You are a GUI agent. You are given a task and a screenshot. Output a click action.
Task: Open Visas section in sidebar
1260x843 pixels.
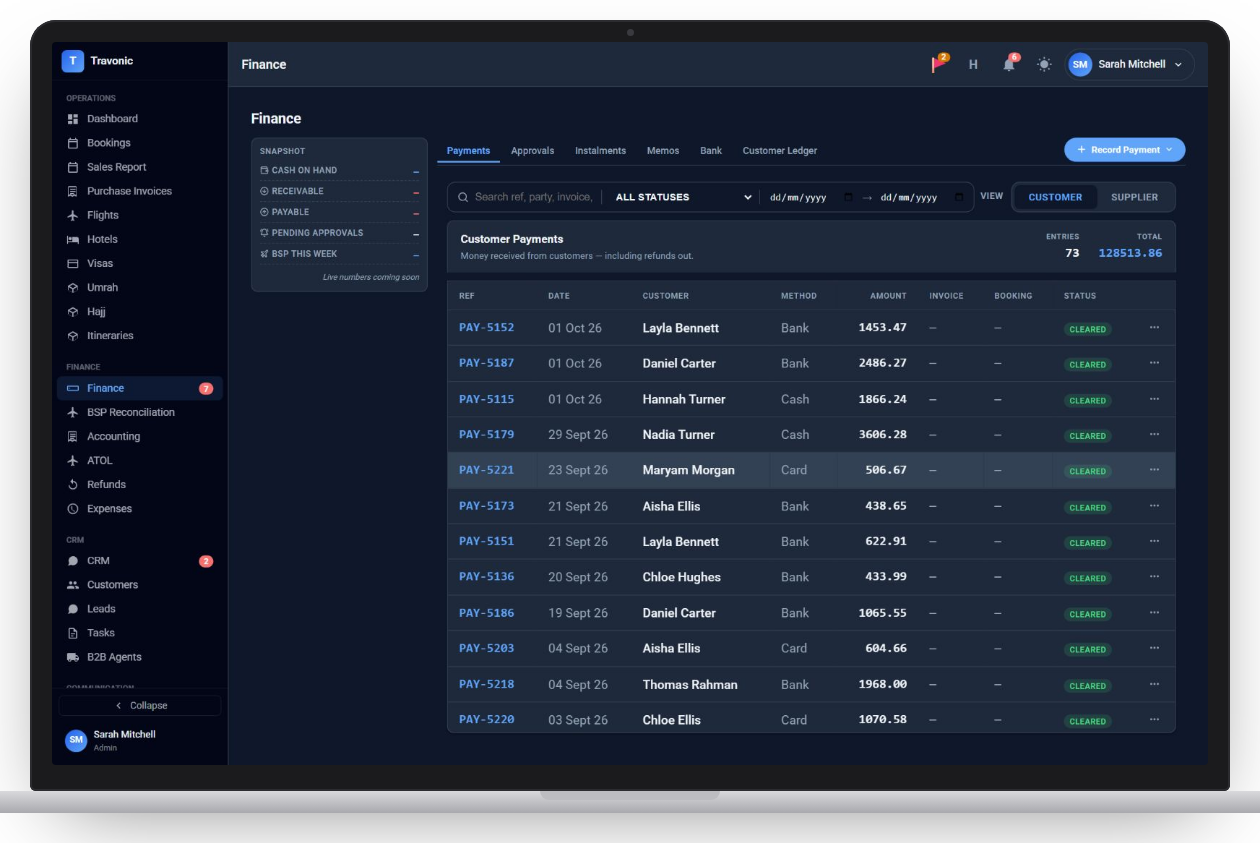pyautogui.click(x=139, y=263)
